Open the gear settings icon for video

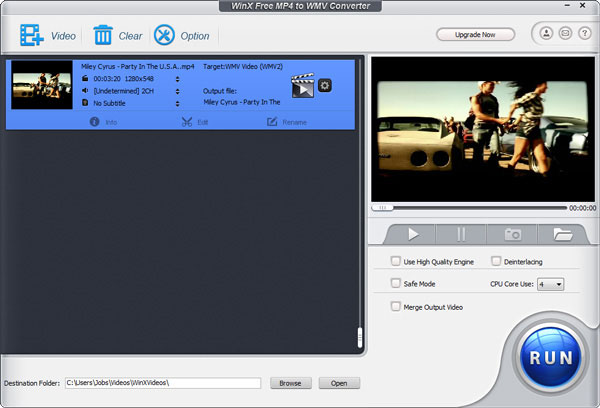pyautogui.click(x=325, y=85)
